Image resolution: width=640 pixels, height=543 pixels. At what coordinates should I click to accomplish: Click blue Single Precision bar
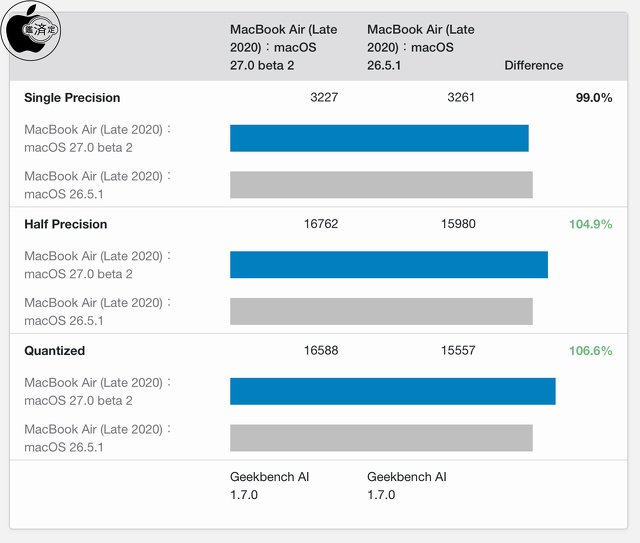(x=379, y=138)
